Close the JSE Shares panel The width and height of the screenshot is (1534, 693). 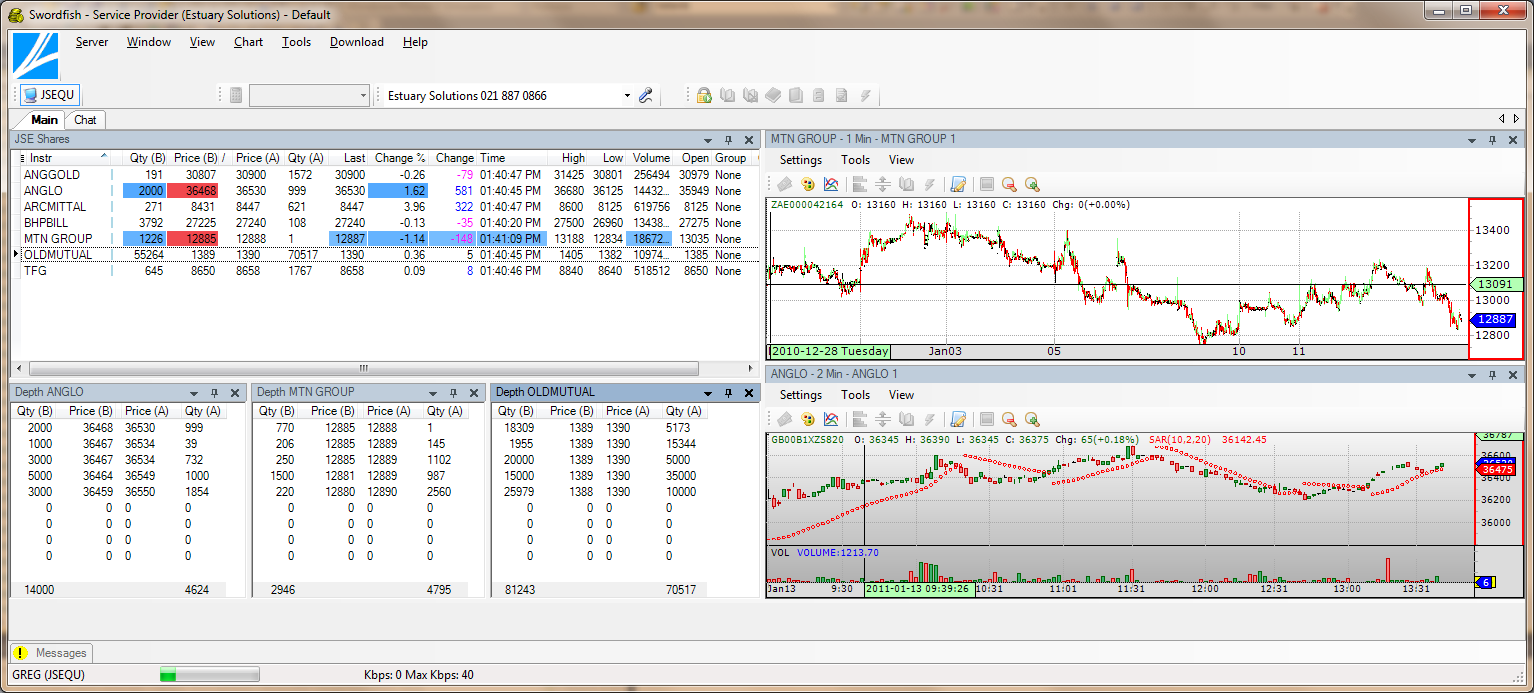750,140
